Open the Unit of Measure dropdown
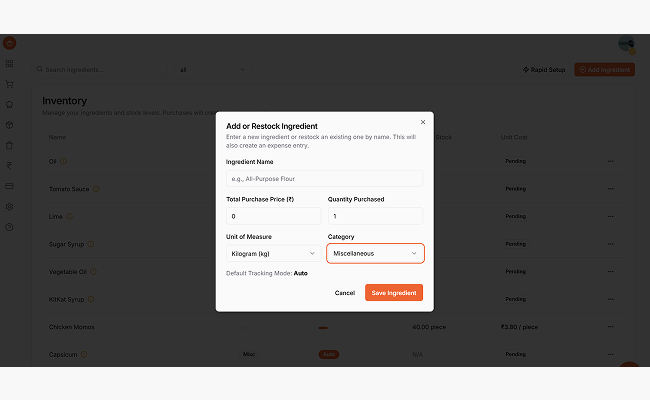650x400 pixels. (x=274, y=254)
